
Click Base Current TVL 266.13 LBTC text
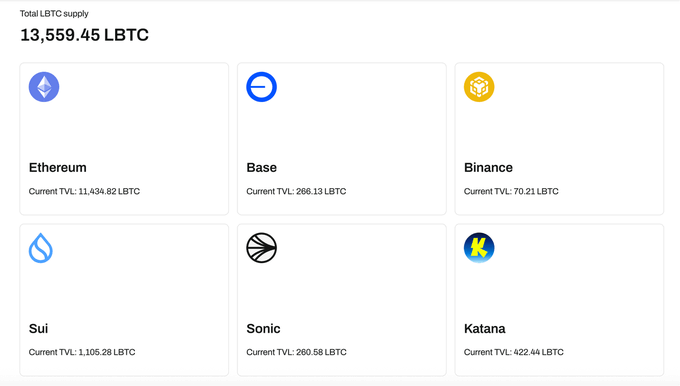click(x=296, y=191)
